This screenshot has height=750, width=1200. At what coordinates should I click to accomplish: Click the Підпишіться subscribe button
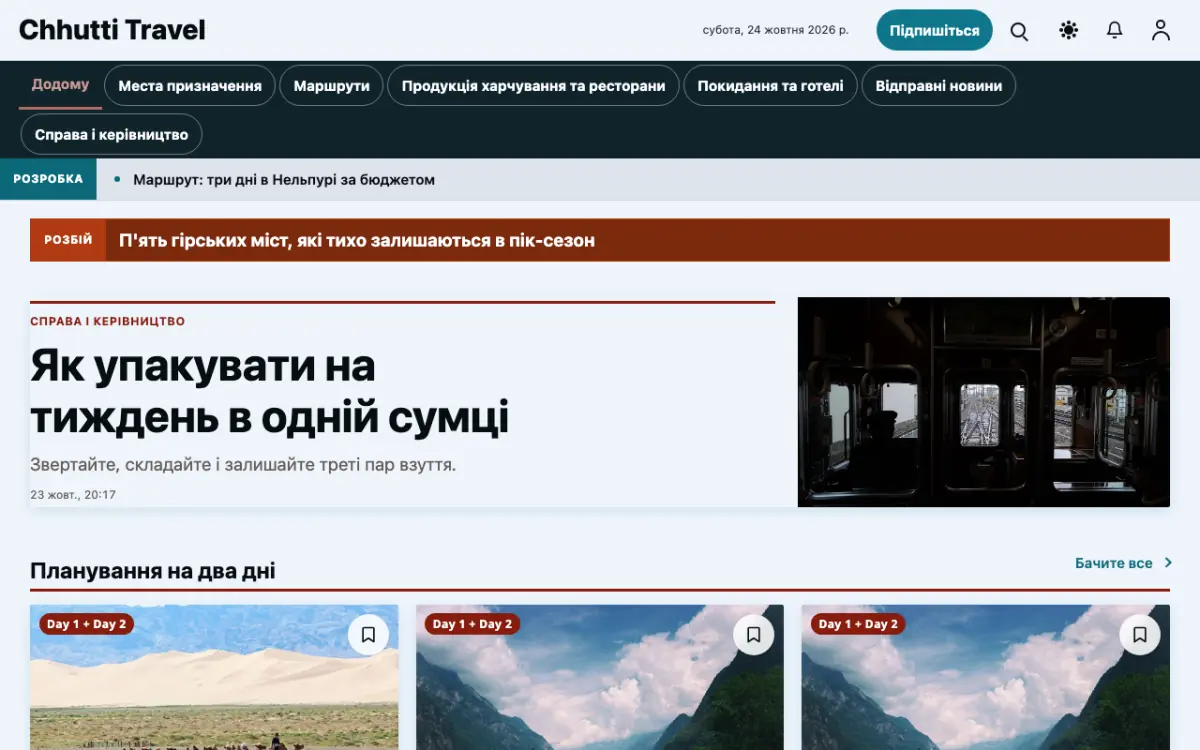934,30
